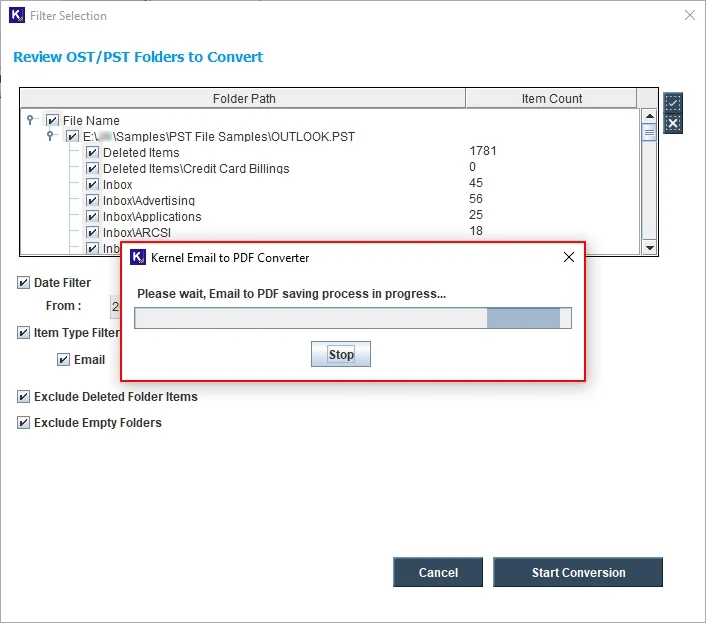Select the Deleted Items folder row
706x623 pixels.
coord(141,153)
